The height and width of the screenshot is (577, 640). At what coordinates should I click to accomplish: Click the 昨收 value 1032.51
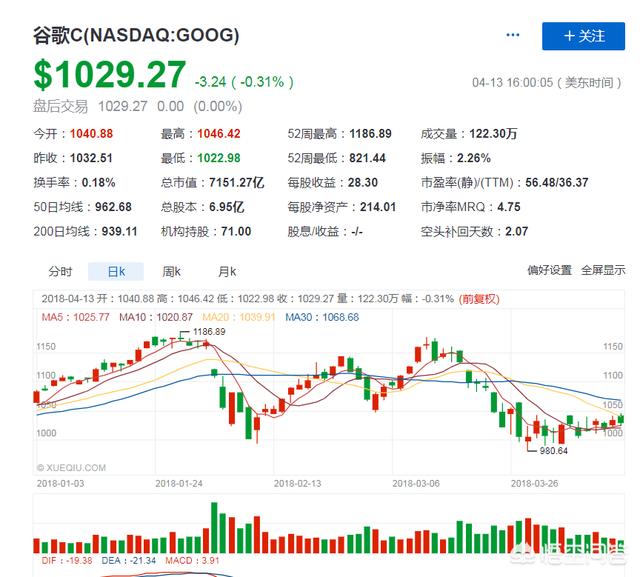(91, 158)
